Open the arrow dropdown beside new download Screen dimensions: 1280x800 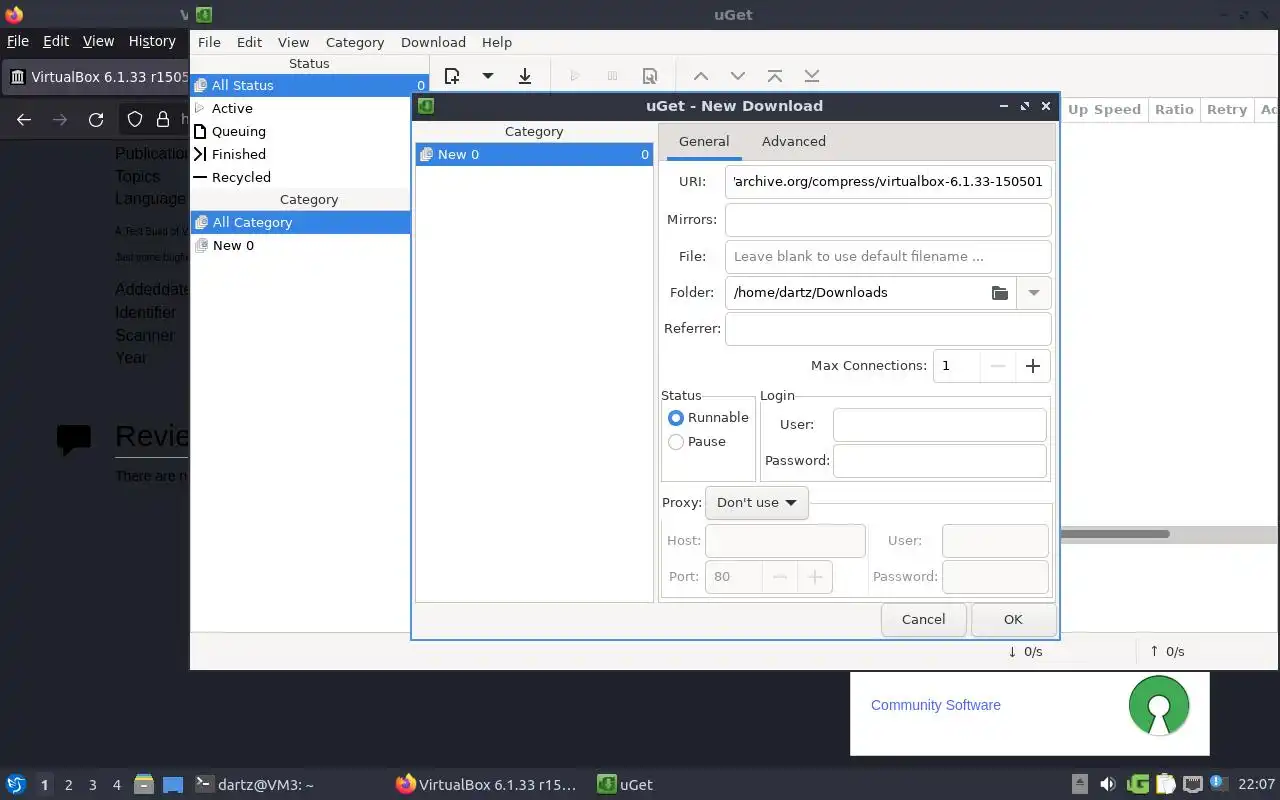[x=488, y=76]
